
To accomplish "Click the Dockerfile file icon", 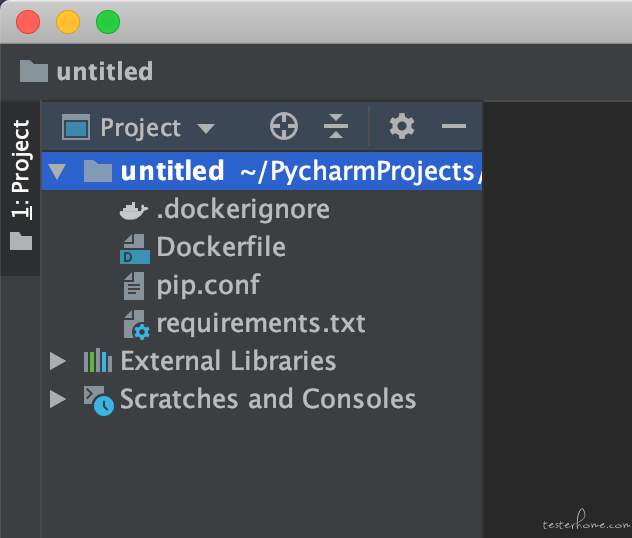I will pos(135,249).
